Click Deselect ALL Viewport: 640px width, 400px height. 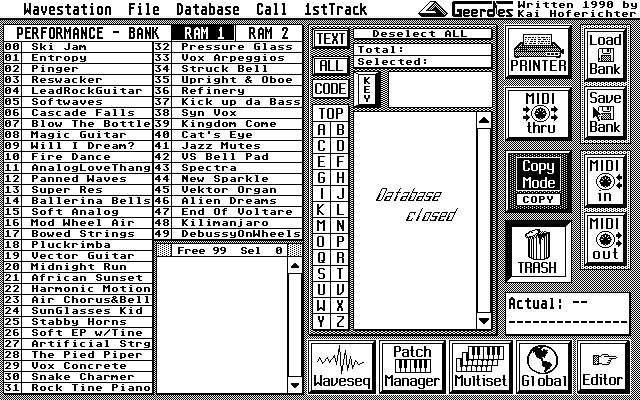point(422,33)
